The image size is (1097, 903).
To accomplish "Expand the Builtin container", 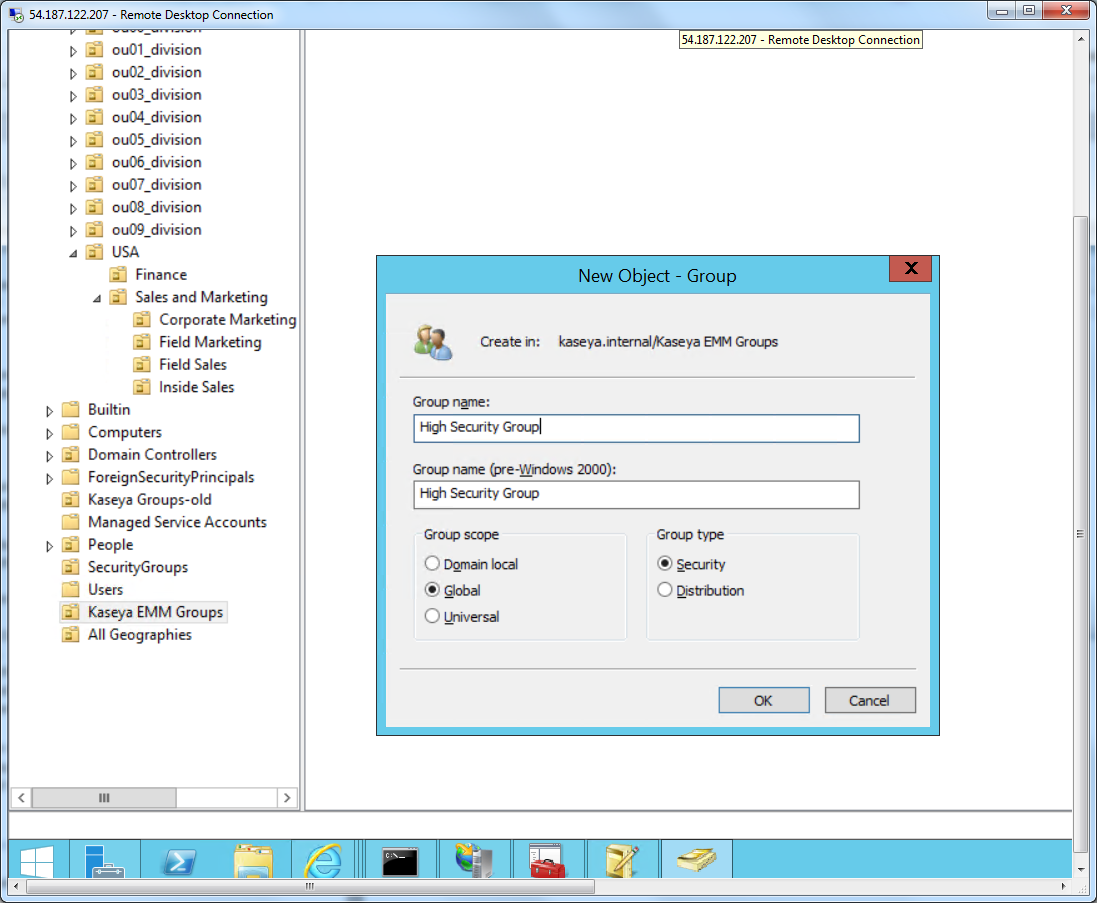I will (x=49, y=410).
